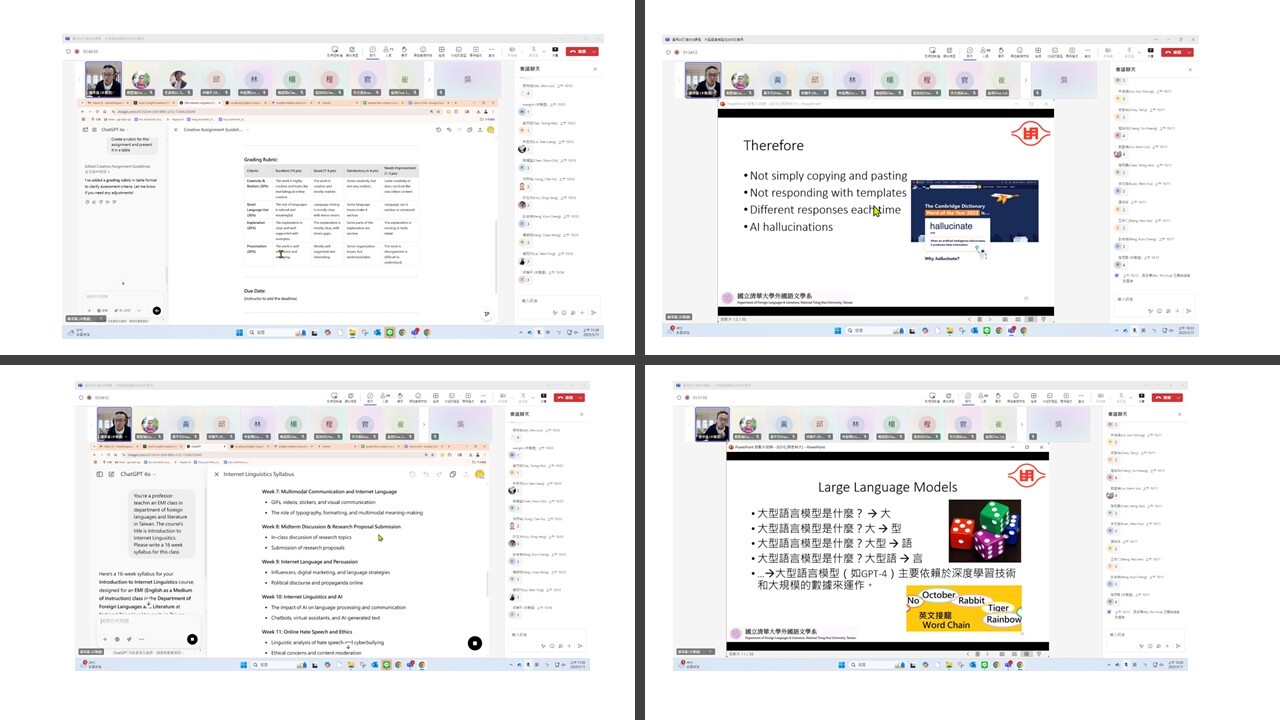Click new chat icon beside ChatGPT 4o in Syllabus window
Image resolution: width=1280 pixels, height=720 pixels.
(112, 474)
